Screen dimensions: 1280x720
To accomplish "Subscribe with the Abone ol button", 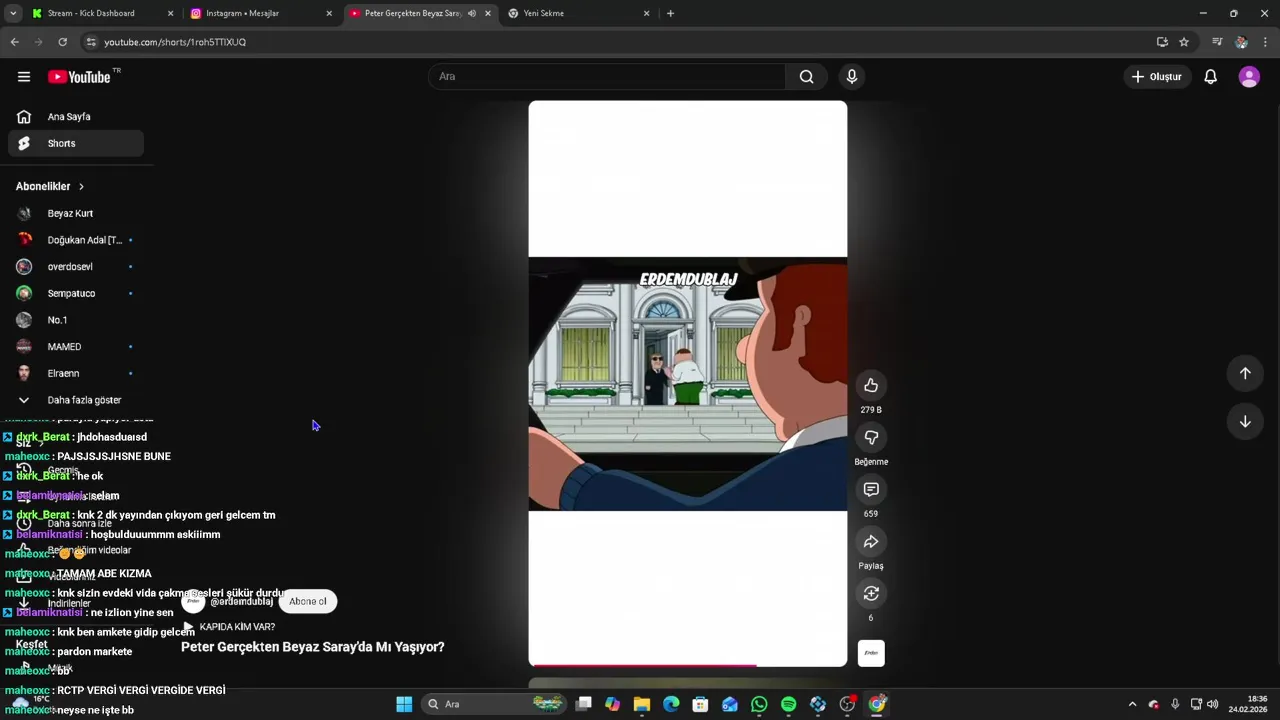I will (308, 601).
